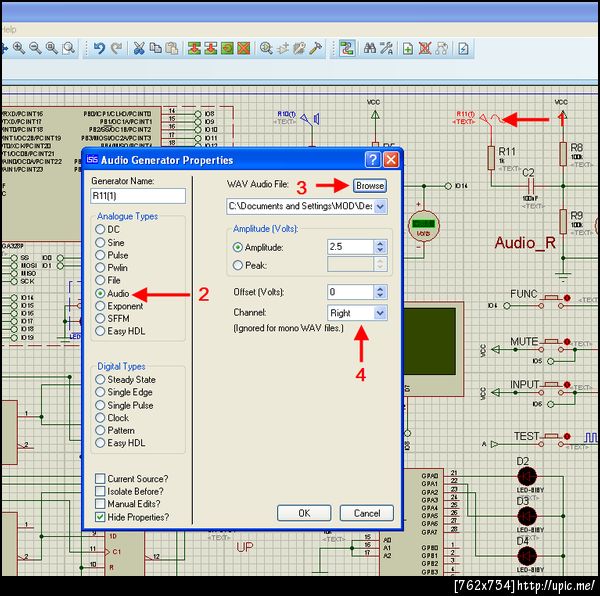Screen dimensions: 600x596
Task: Click the Generator Name input field
Action: click(x=138, y=196)
